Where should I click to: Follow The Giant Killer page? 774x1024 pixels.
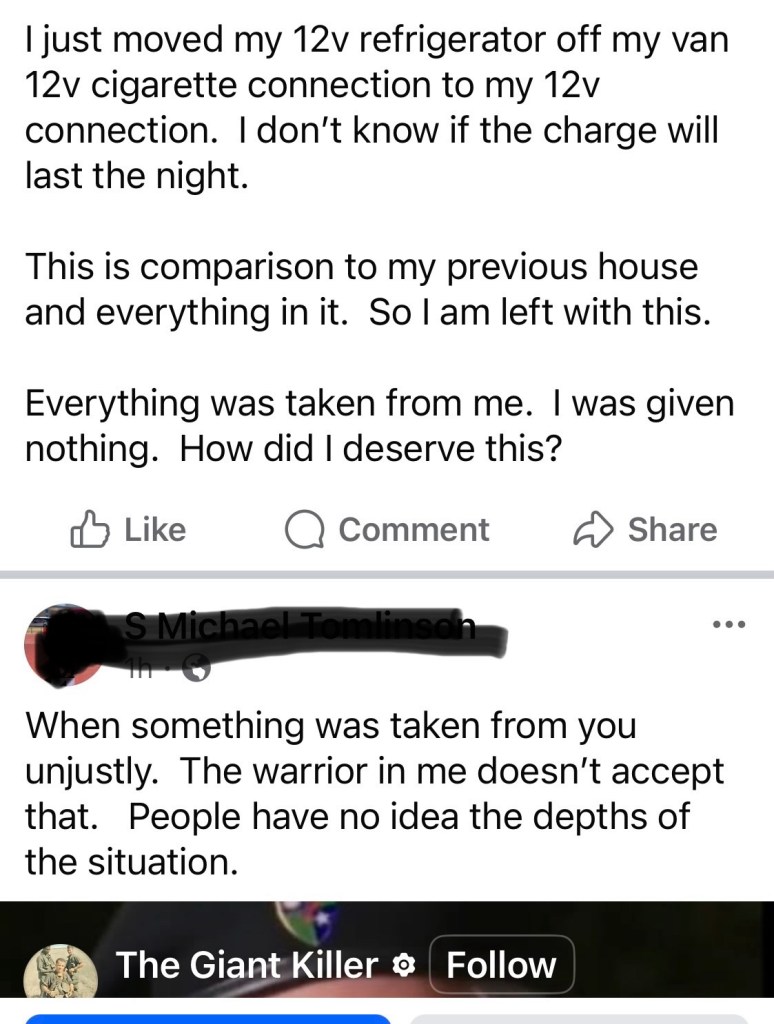pyautogui.click(x=501, y=965)
